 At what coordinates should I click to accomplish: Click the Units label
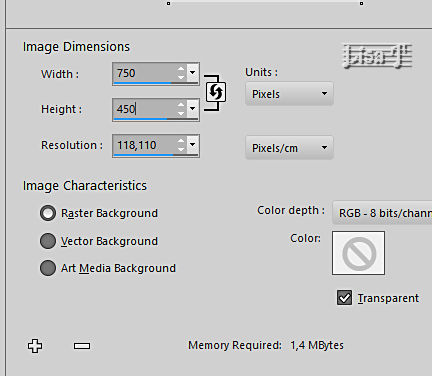pyautogui.click(x=261, y=72)
